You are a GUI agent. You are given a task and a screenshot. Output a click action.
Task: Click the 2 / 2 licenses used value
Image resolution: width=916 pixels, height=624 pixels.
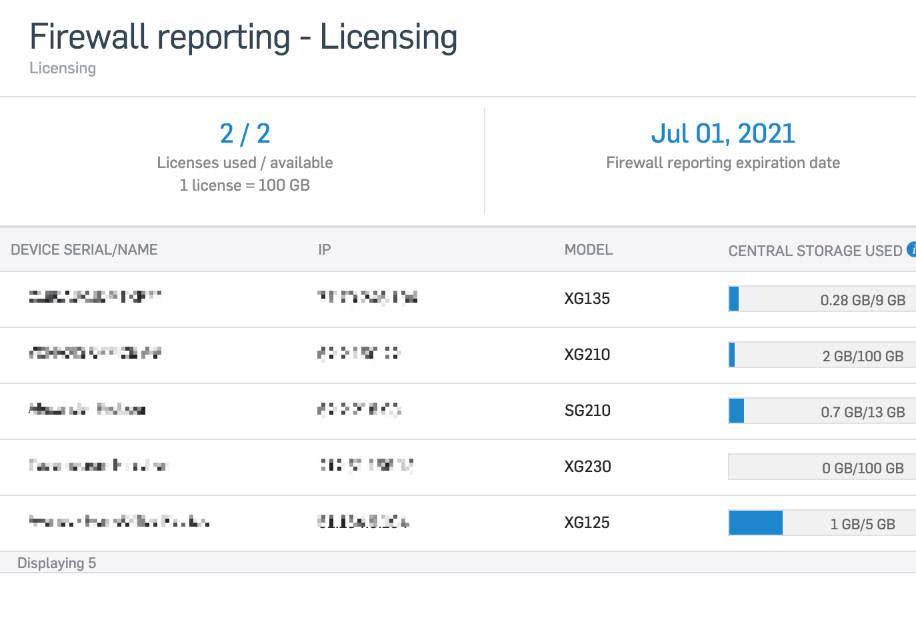click(245, 134)
